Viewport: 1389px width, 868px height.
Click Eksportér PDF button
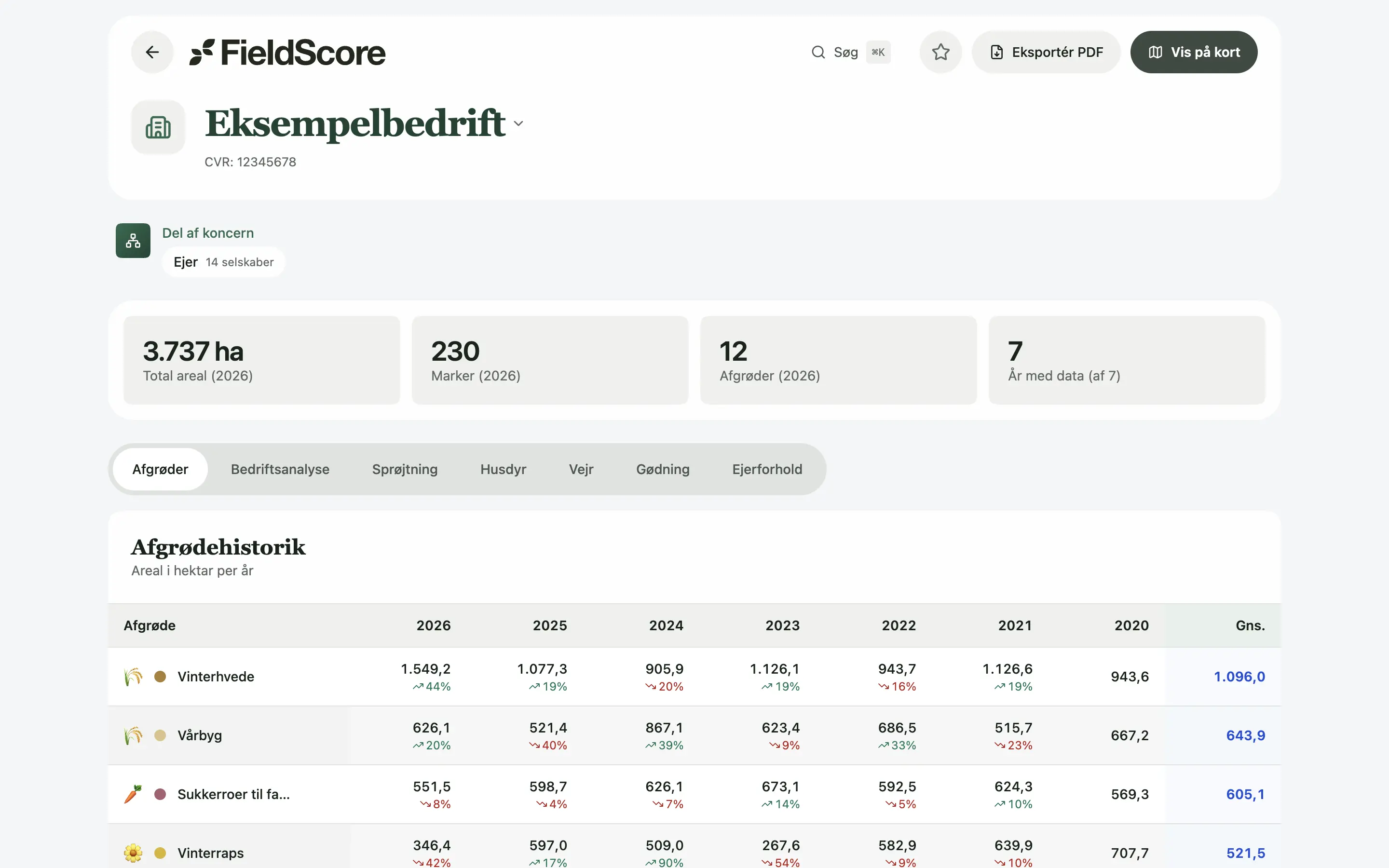pos(1046,52)
